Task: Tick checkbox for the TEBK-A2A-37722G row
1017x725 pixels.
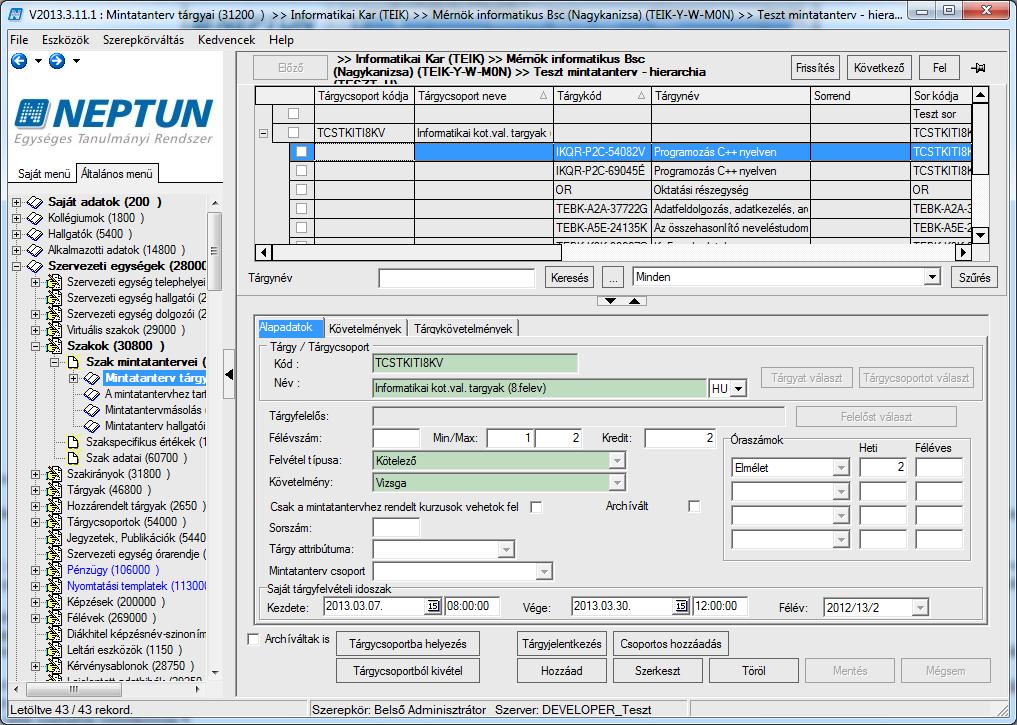Action: coord(301,209)
